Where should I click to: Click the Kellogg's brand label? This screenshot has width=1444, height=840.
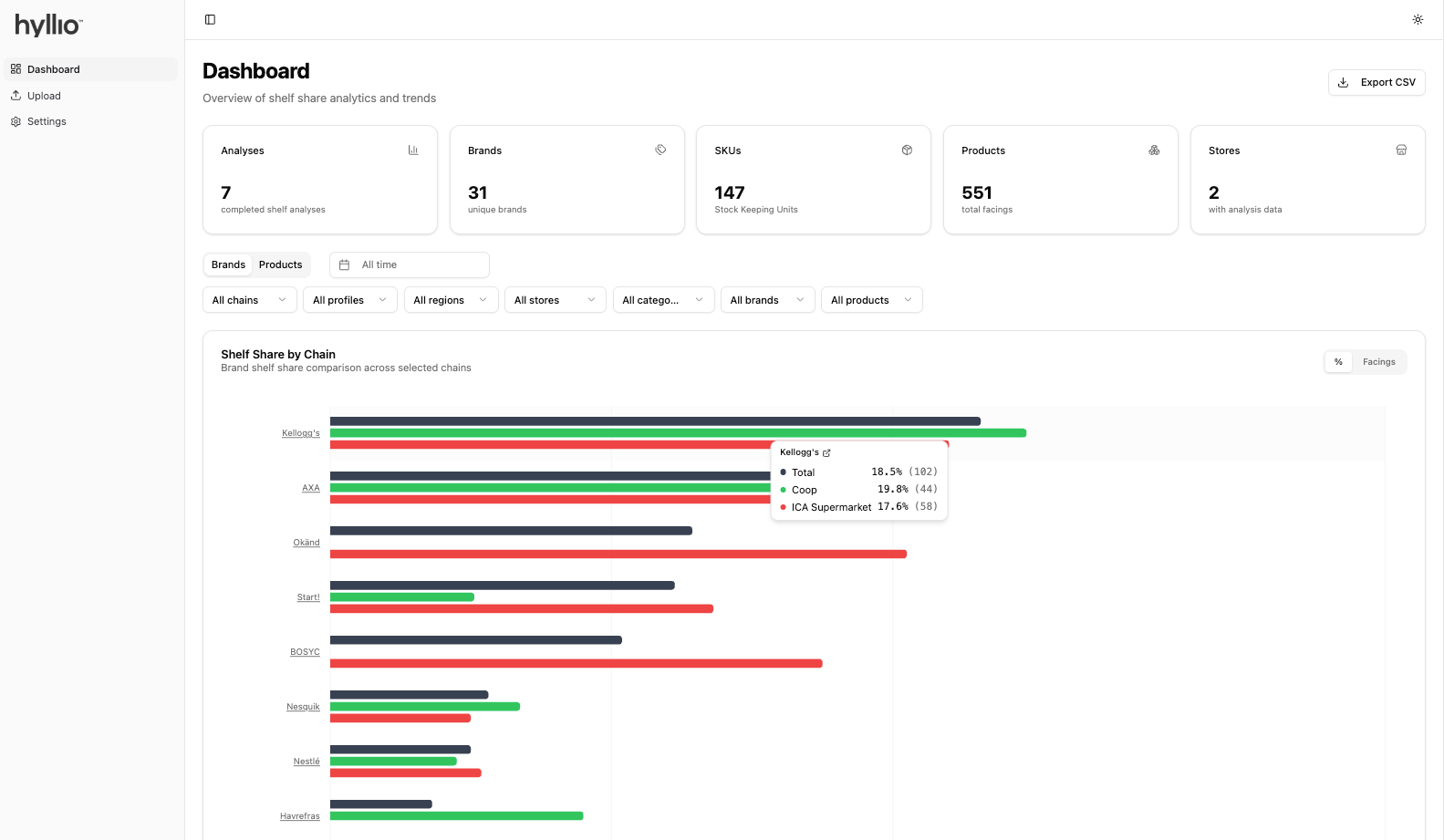click(x=301, y=433)
